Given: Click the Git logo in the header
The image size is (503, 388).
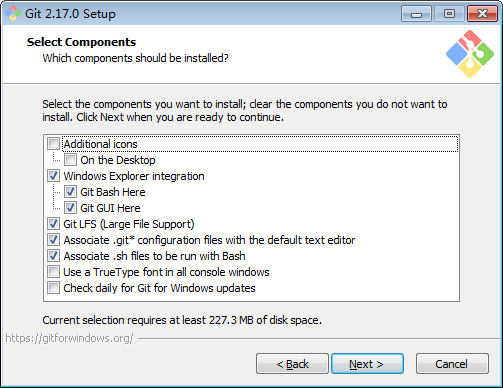Looking at the screenshot, I should click(x=470, y=54).
